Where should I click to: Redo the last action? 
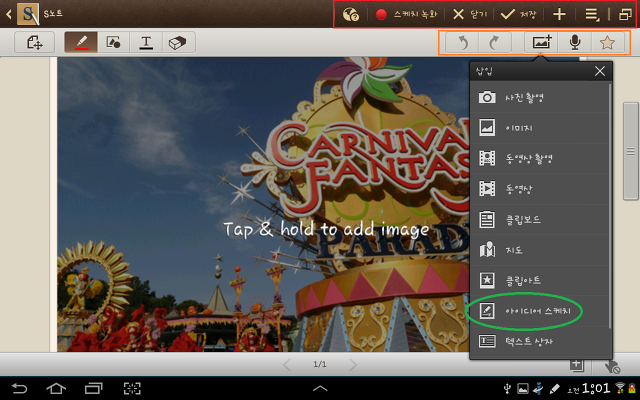[495, 42]
